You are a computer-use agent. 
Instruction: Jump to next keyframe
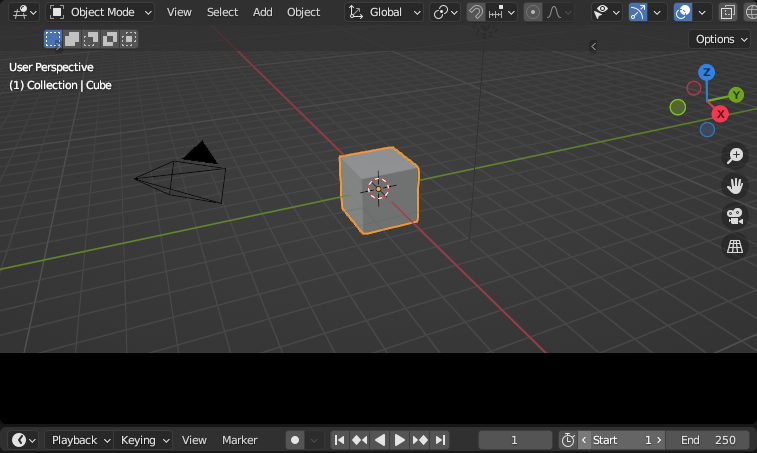click(x=420, y=440)
